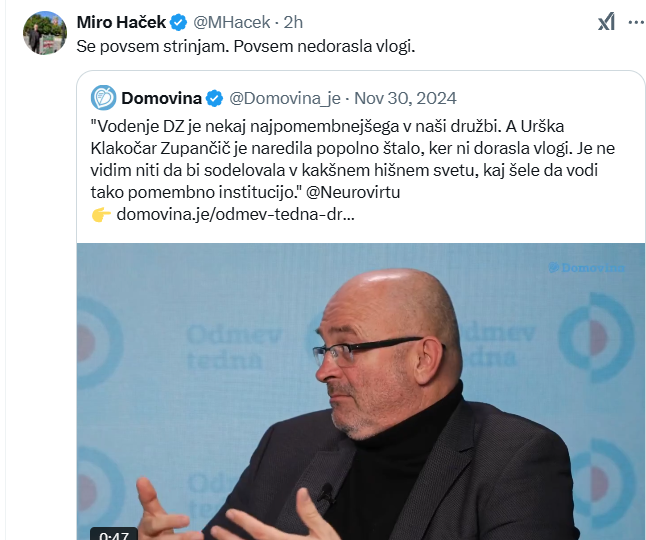Click the Domovina round logo avatar
The width and height of the screenshot is (646, 540).
[x=103, y=98]
